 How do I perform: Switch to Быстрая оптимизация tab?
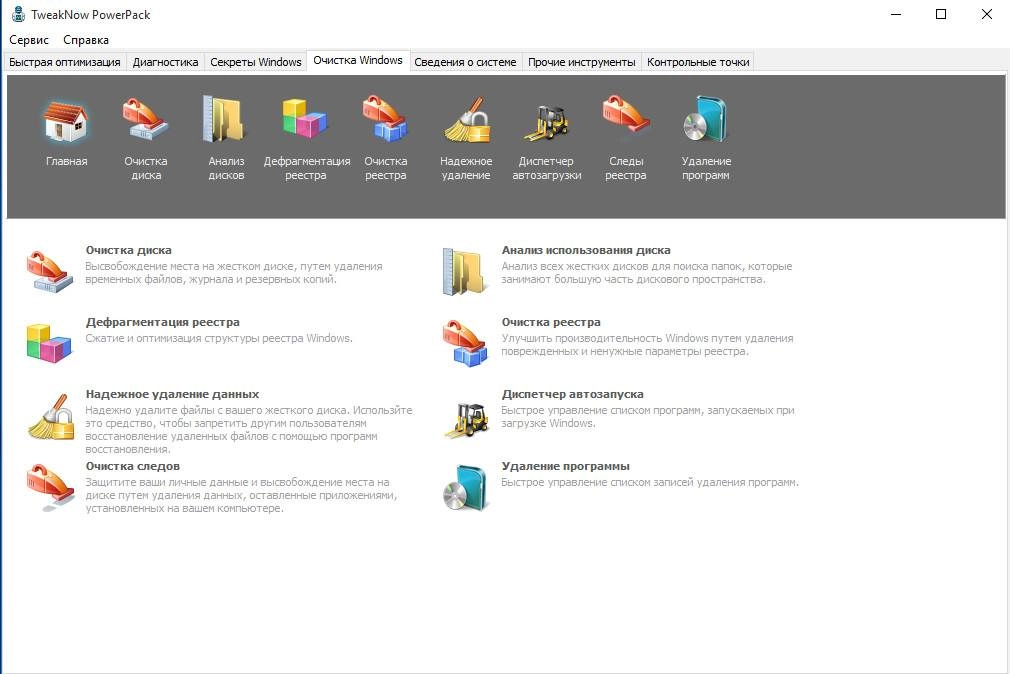pyautogui.click(x=64, y=62)
